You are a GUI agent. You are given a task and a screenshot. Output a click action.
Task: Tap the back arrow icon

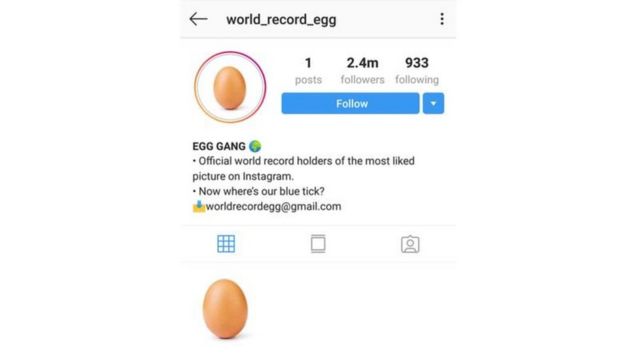point(198,19)
